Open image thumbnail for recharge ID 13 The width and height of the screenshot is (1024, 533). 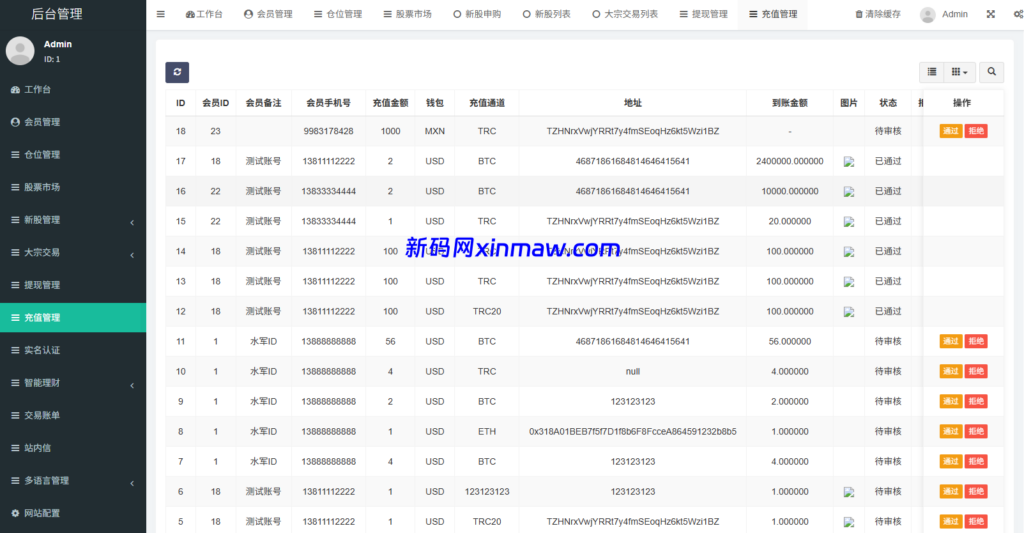pos(848,282)
